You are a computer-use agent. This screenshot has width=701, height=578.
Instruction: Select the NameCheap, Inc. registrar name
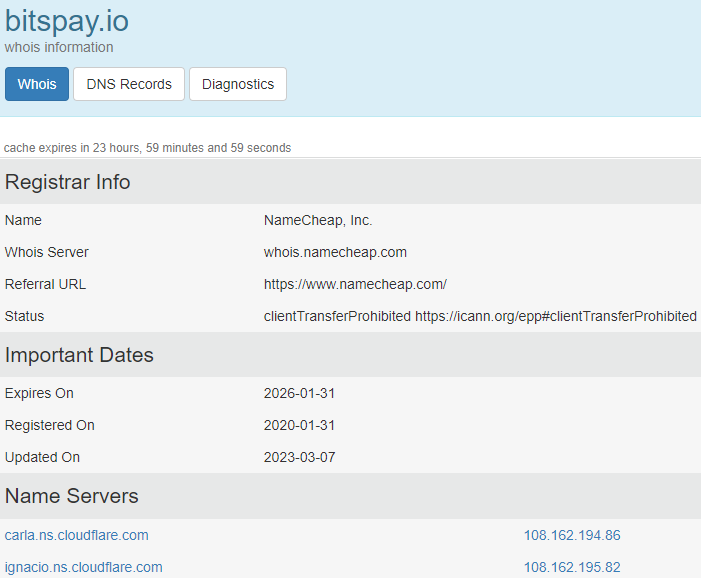pyautogui.click(x=318, y=220)
